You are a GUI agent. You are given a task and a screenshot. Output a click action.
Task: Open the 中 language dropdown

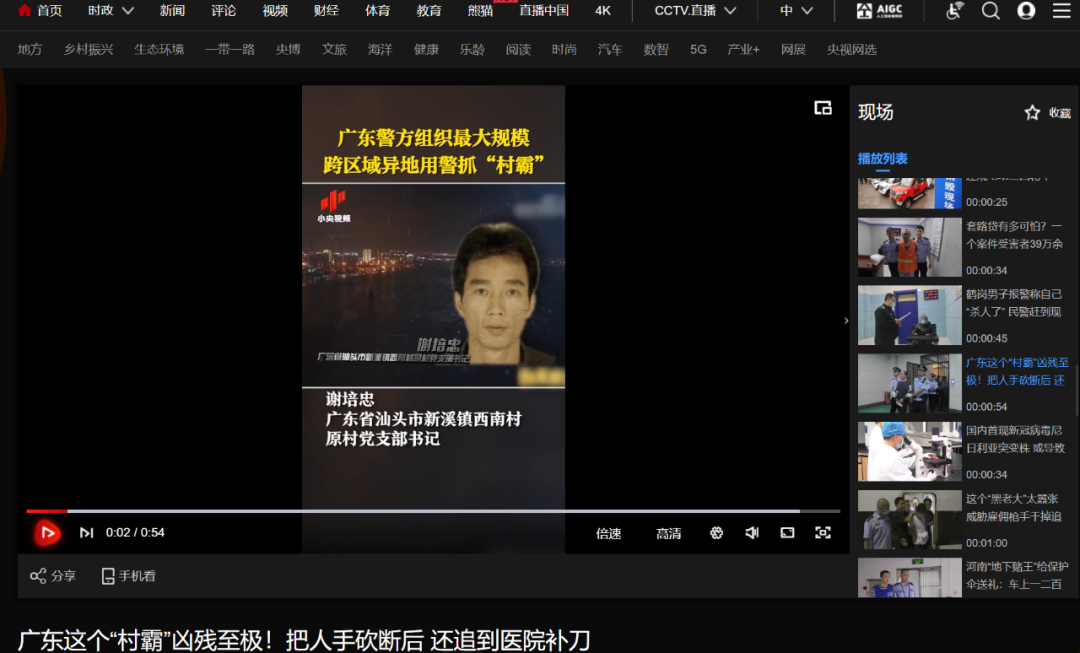click(796, 11)
